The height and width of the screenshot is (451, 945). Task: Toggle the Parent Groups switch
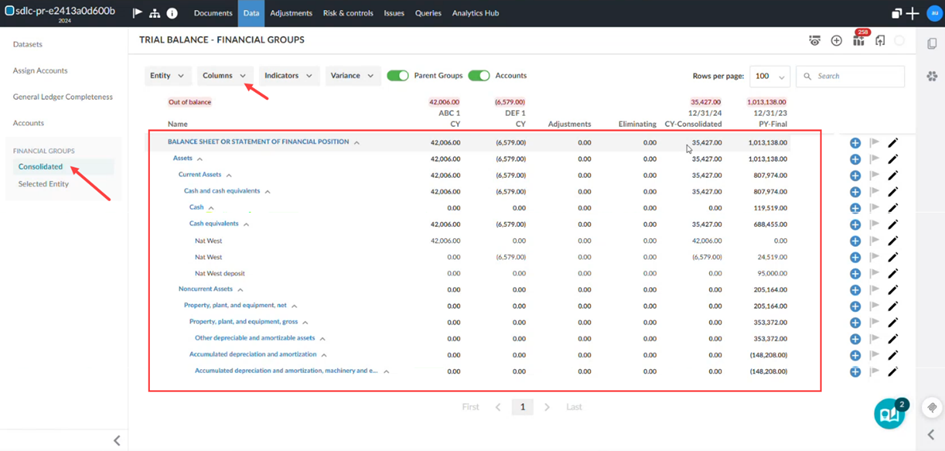(397, 76)
